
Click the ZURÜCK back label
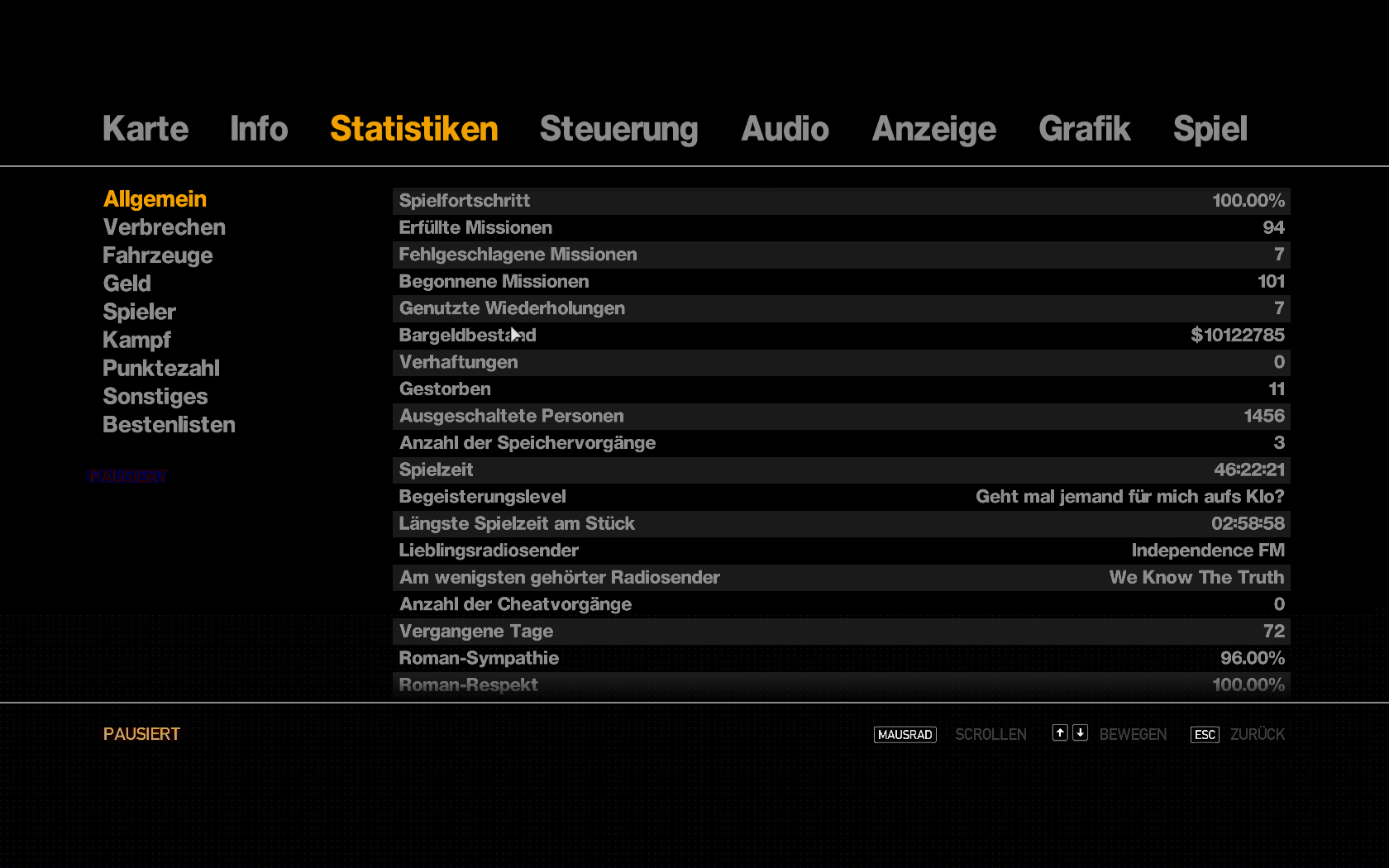click(1258, 734)
